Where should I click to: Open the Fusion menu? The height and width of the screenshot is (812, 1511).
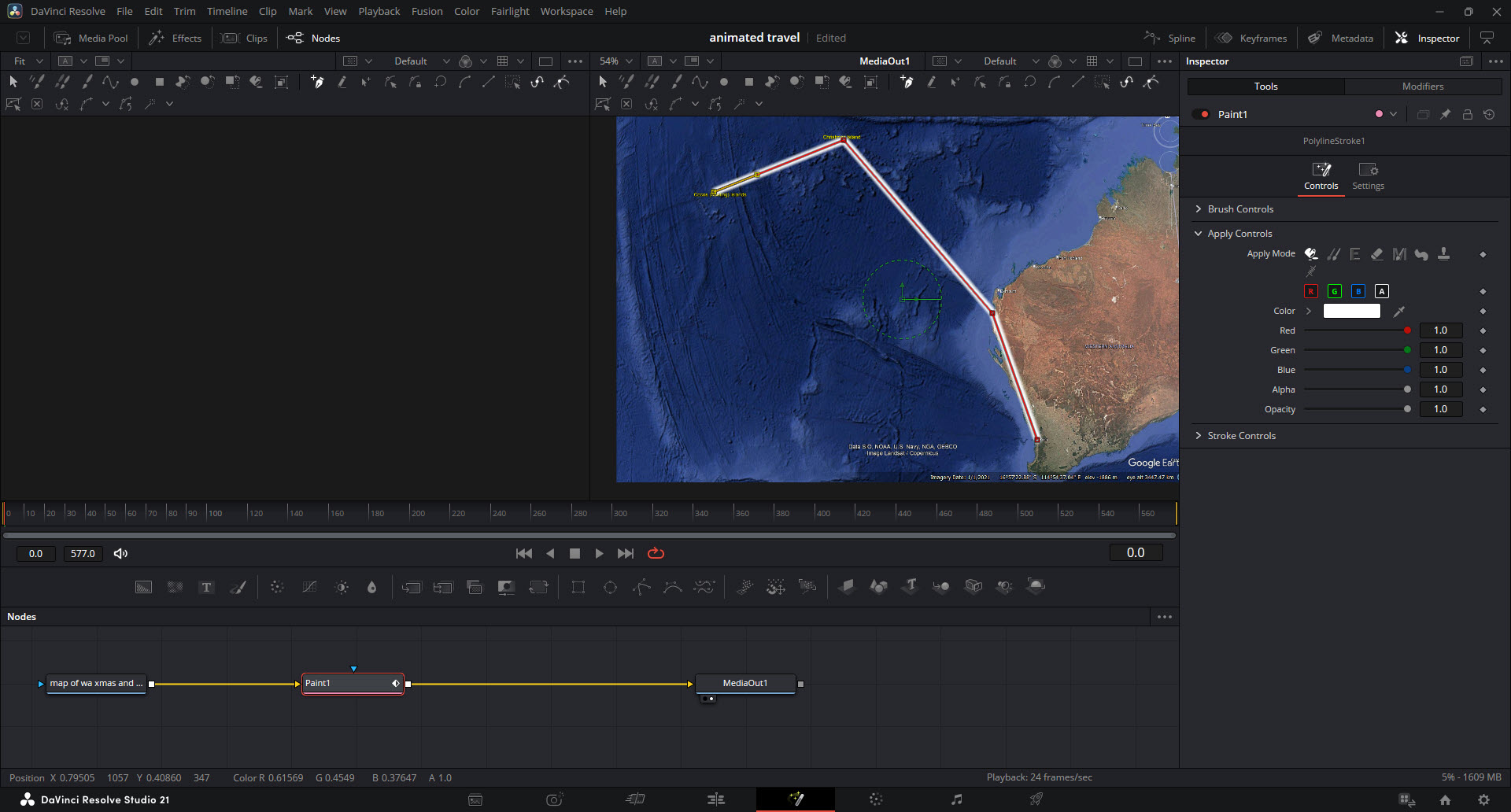[x=427, y=12]
